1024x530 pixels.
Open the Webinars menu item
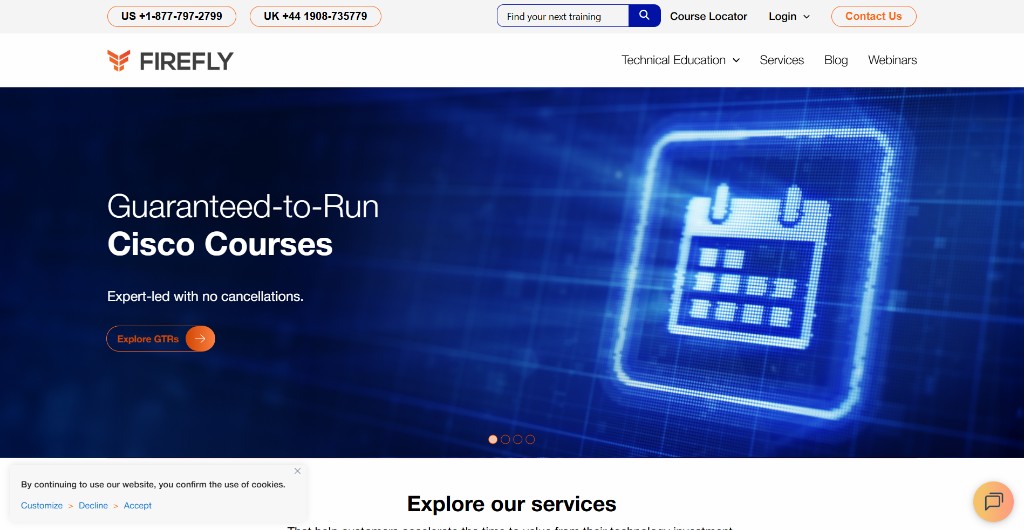(x=892, y=60)
